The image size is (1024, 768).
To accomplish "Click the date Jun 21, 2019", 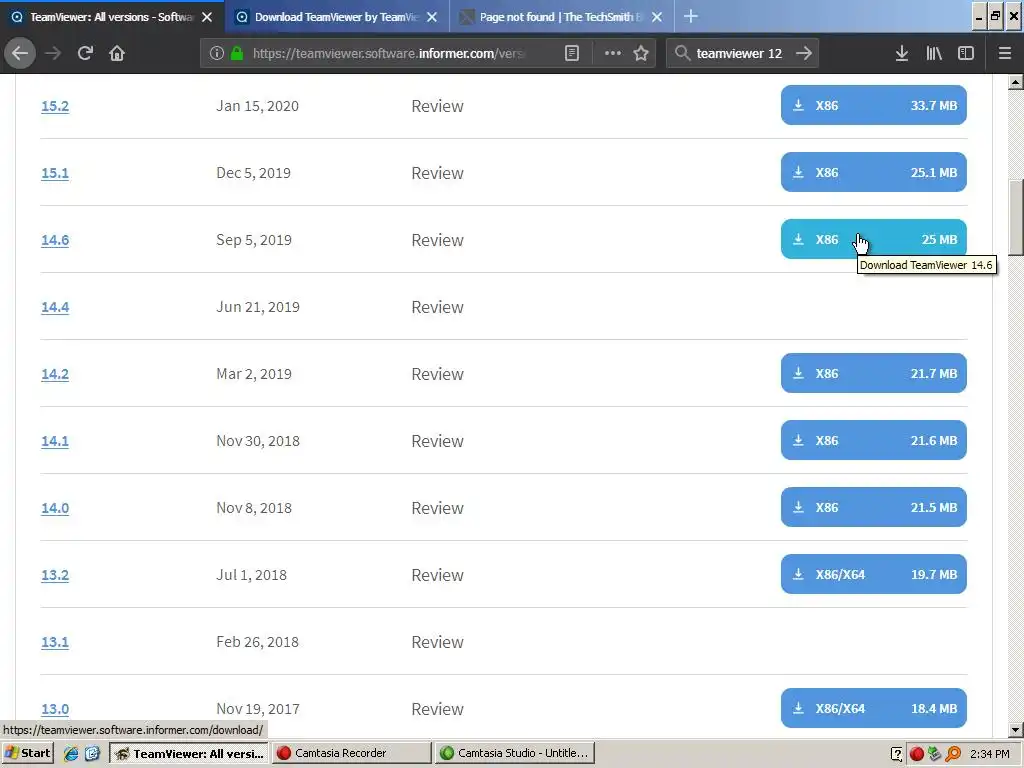I will [x=258, y=307].
